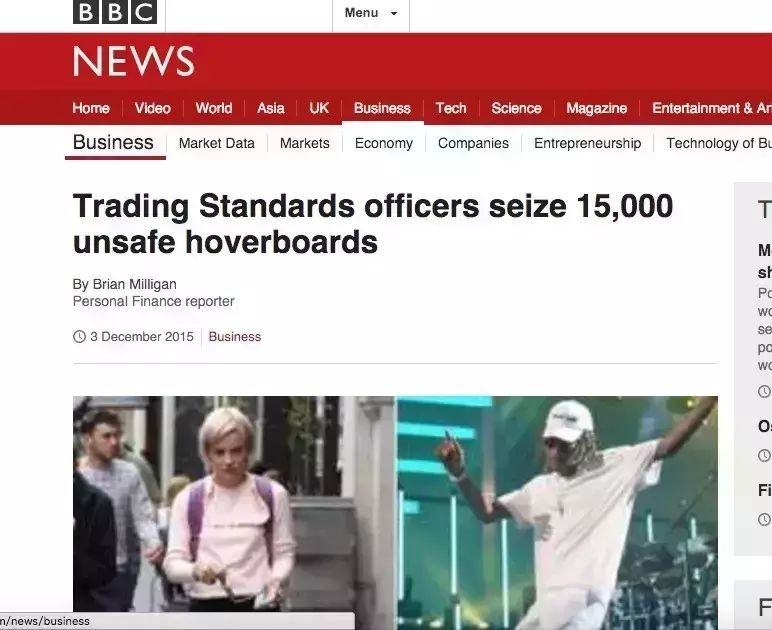Open the Menu dropdown arrow
Viewport: 772px width, 630px height.
coord(394,13)
